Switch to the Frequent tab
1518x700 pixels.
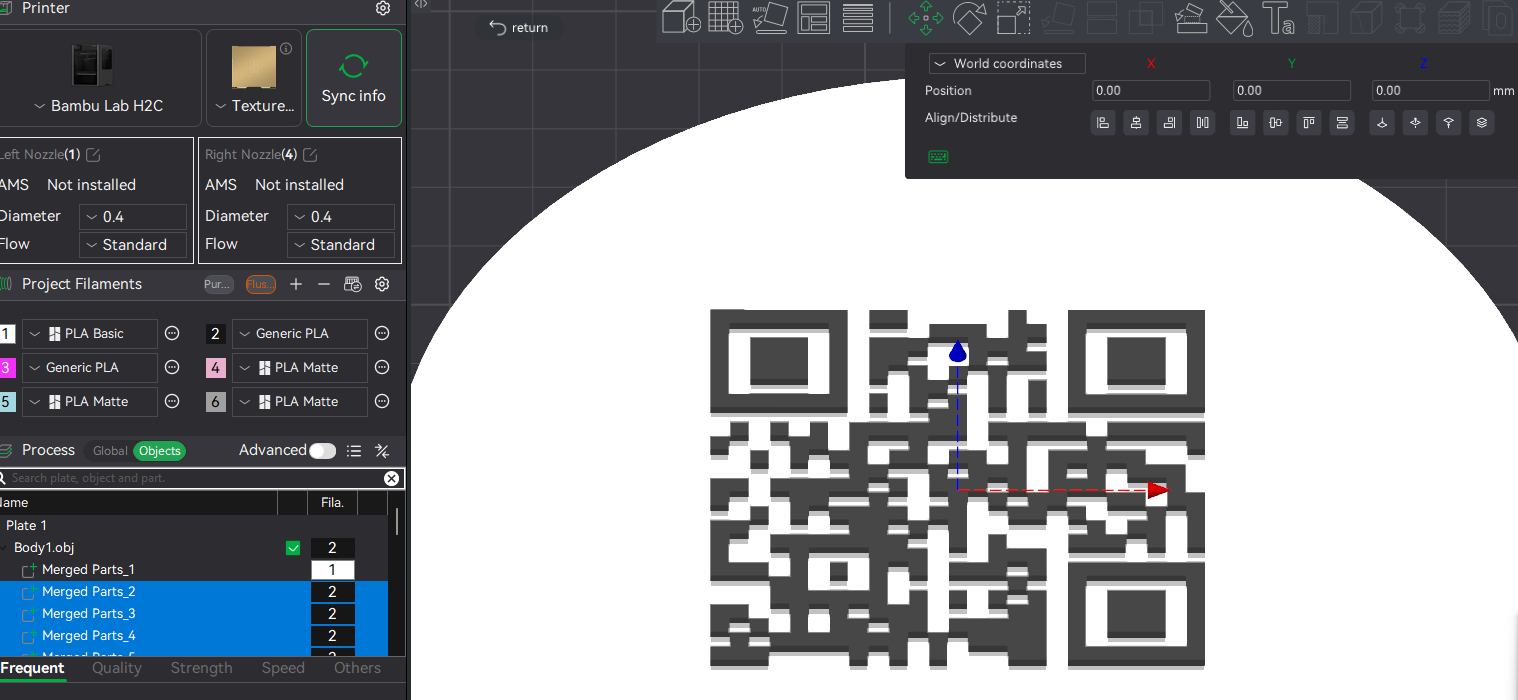coord(32,668)
